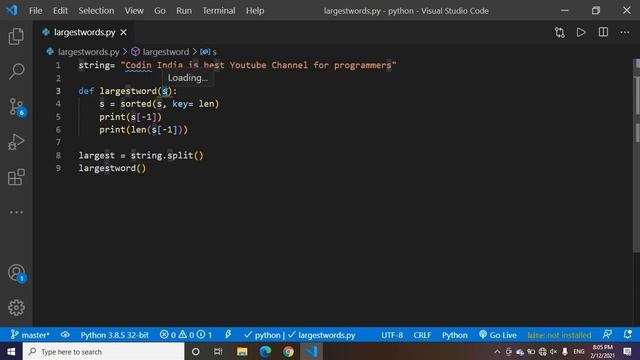Open the Edit menu
This screenshot has height=360, width=640.
coord(60,11)
